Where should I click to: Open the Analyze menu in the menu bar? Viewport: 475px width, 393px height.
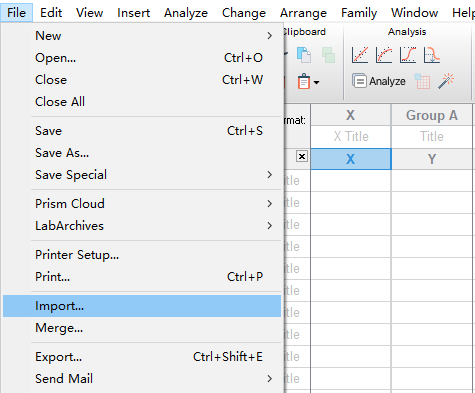coord(186,13)
